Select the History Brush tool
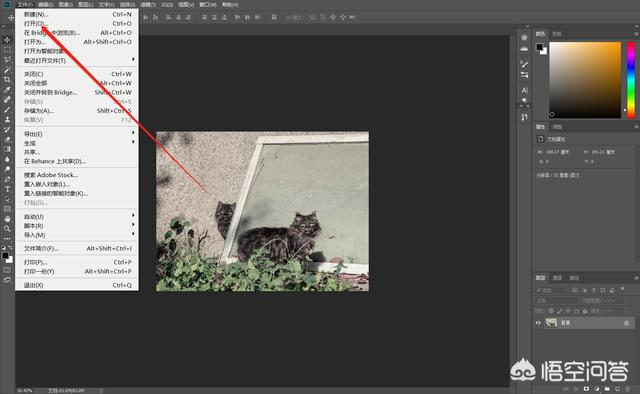Image resolution: width=640 pixels, height=394 pixels. 7,129
